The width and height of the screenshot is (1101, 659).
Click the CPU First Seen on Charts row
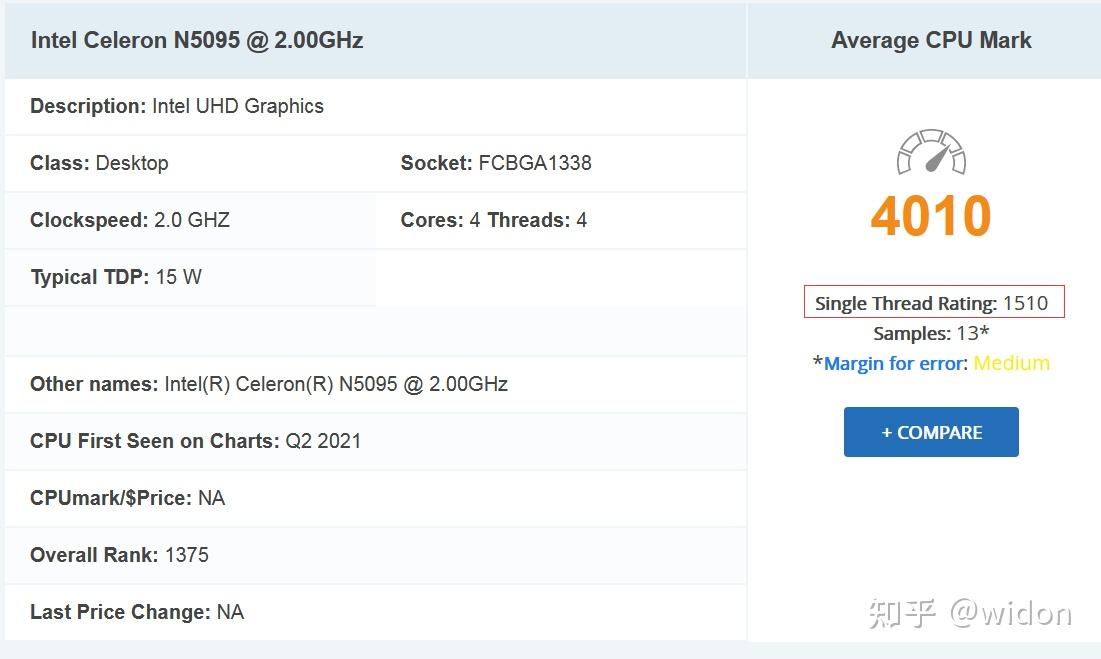coord(196,441)
